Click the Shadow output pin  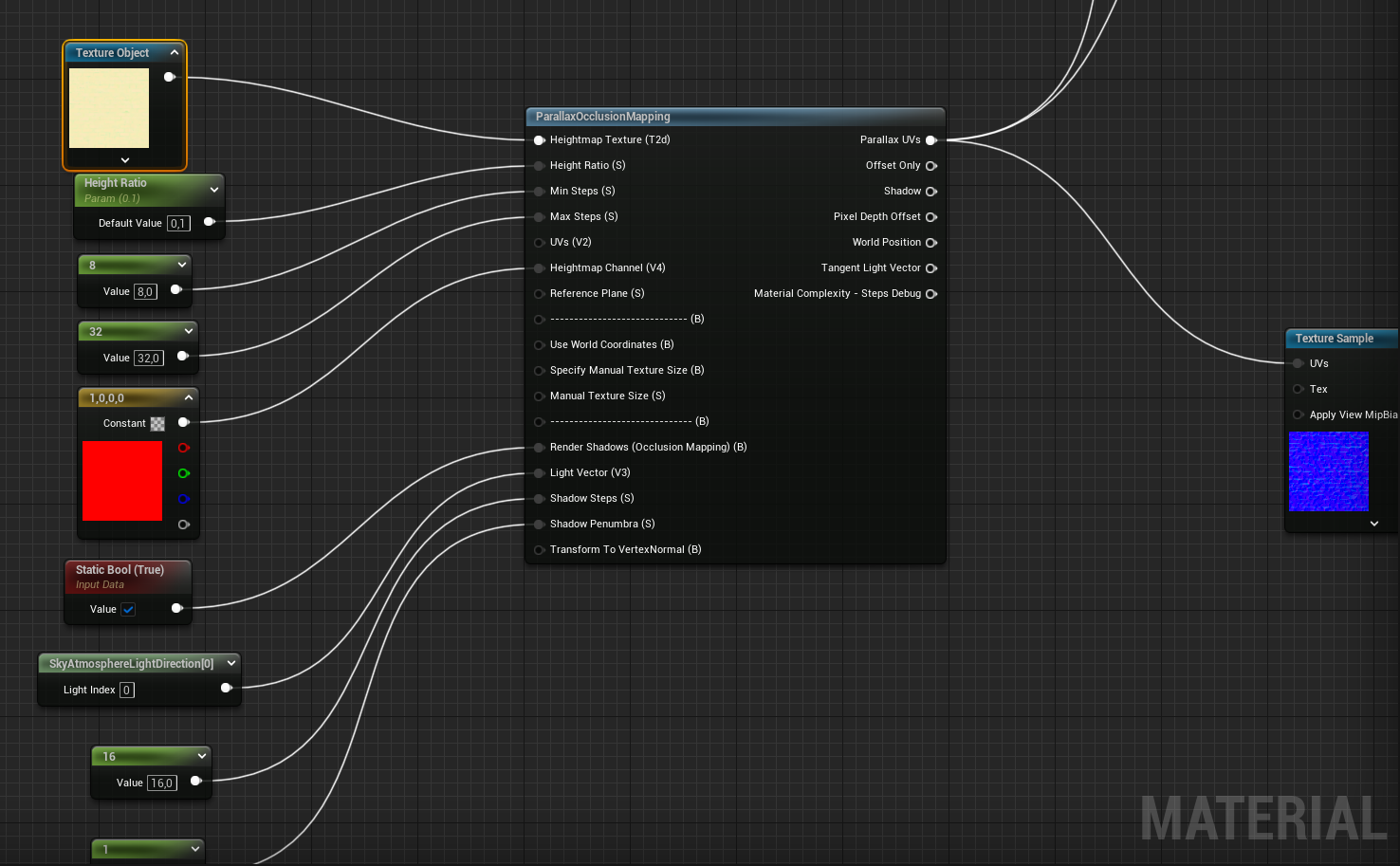click(931, 192)
